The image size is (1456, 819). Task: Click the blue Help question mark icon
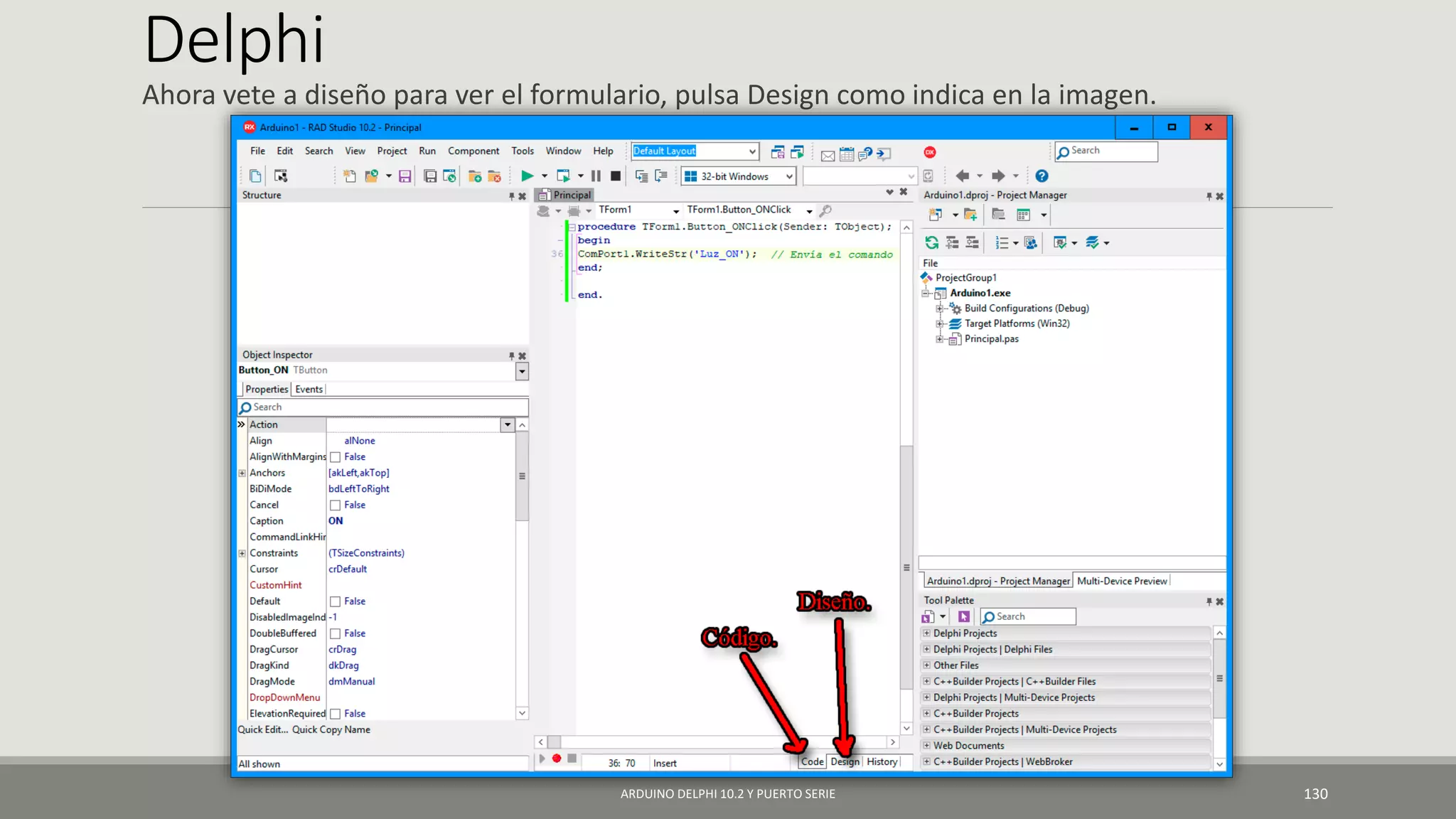[x=1042, y=176]
